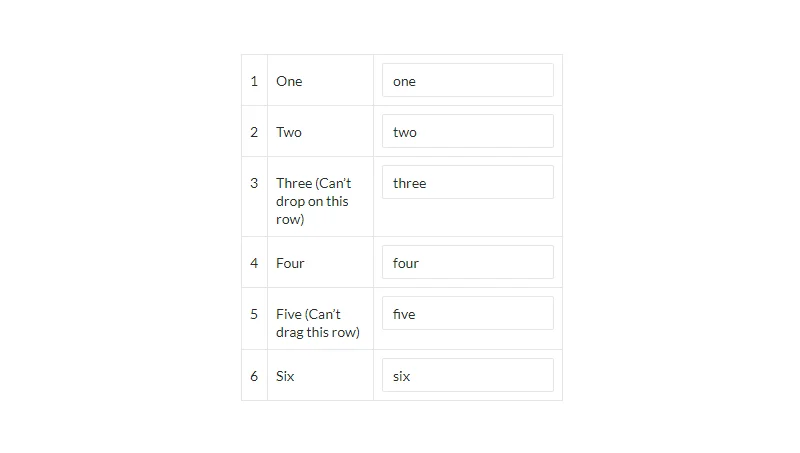Click the 'Five (Can't drag this row)' text
The image size is (800, 453).
(x=317, y=323)
